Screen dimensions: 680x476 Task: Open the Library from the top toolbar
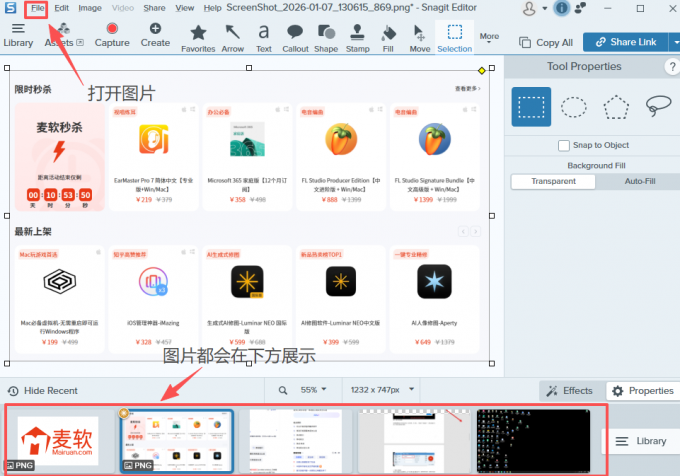[x=18, y=36]
